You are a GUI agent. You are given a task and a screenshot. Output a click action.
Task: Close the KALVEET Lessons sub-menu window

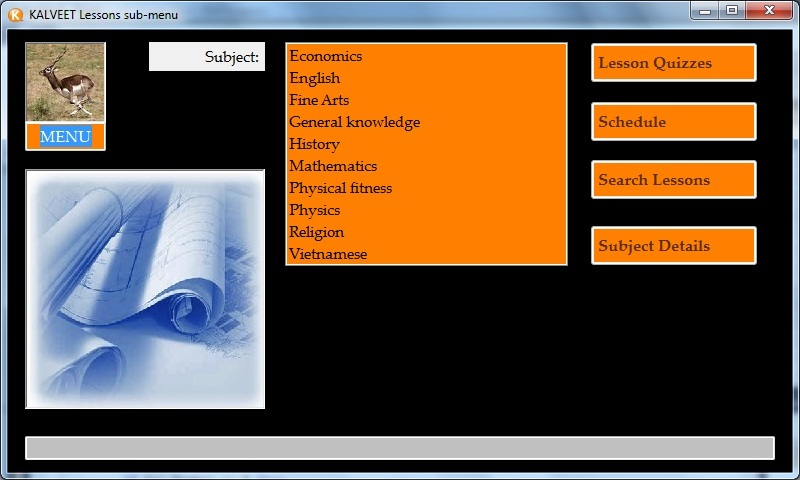(x=769, y=10)
